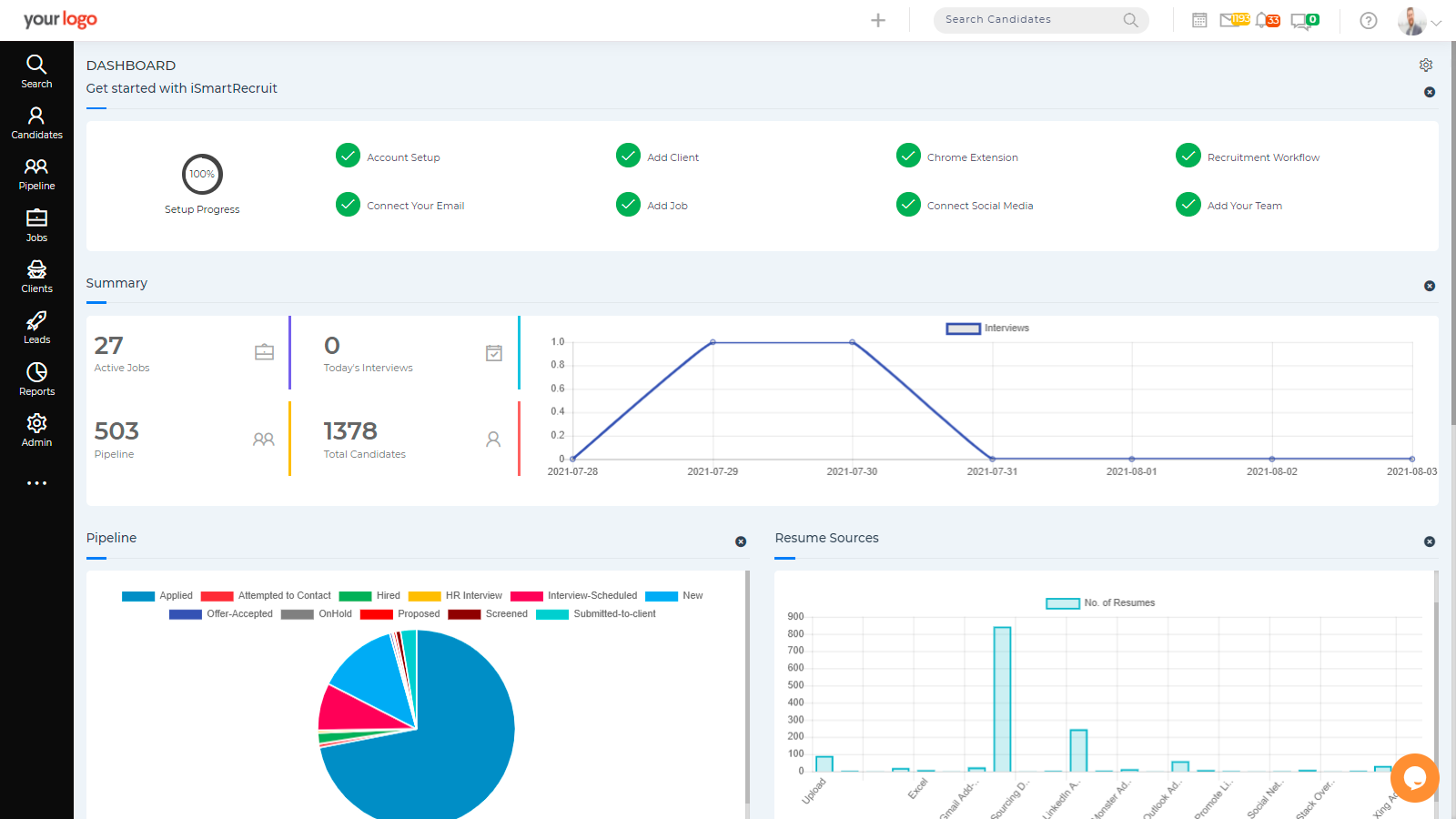Open notifications bell icon
The image size is (1456, 819).
click(1267, 20)
